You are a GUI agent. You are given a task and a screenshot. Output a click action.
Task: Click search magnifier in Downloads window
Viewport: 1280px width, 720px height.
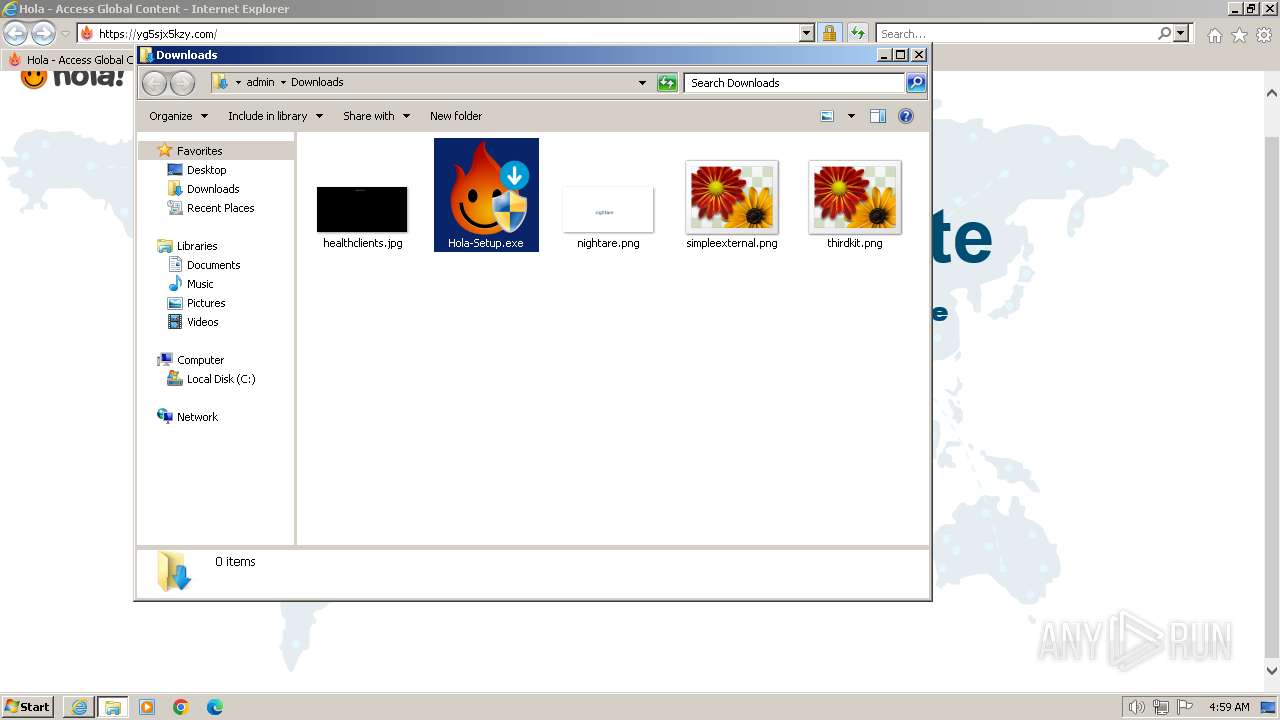[916, 83]
